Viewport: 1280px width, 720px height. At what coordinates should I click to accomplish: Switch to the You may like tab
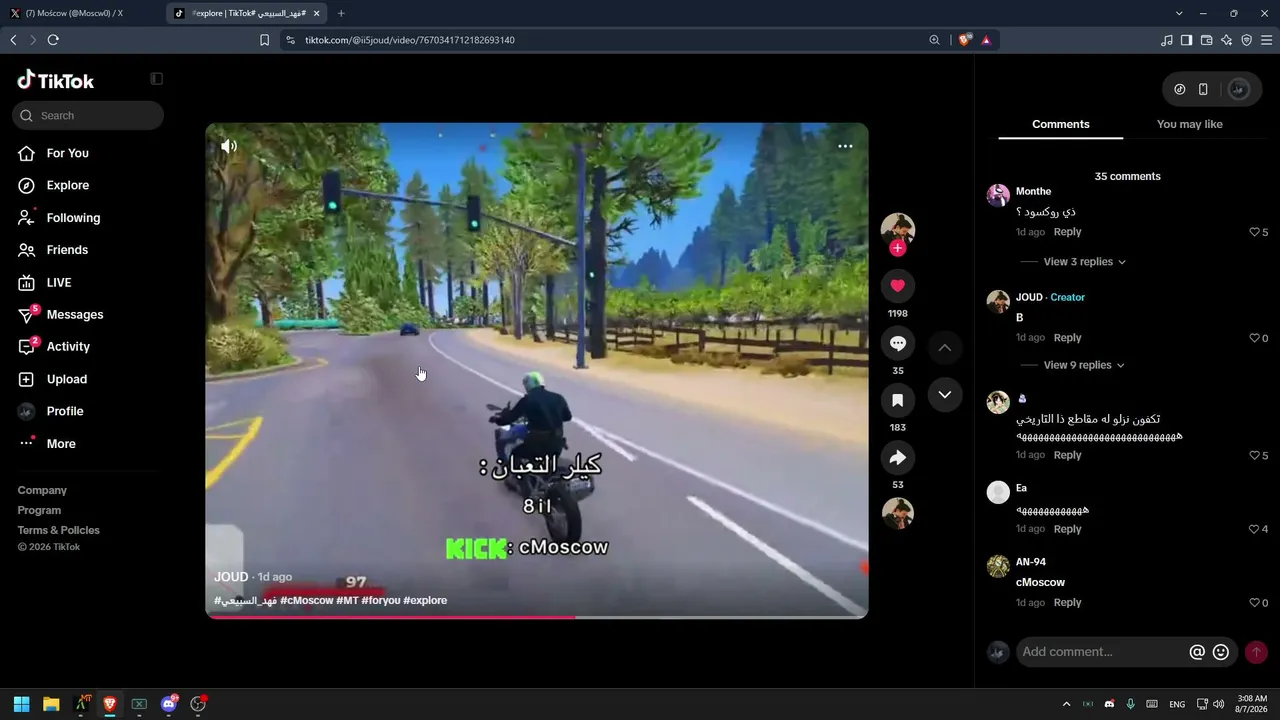pos(1189,124)
